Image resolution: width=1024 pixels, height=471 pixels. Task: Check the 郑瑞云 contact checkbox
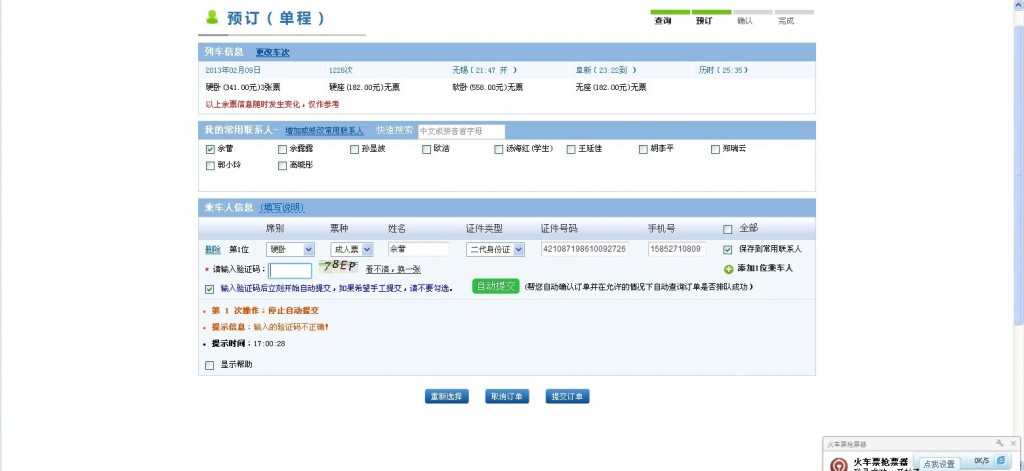click(x=716, y=150)
